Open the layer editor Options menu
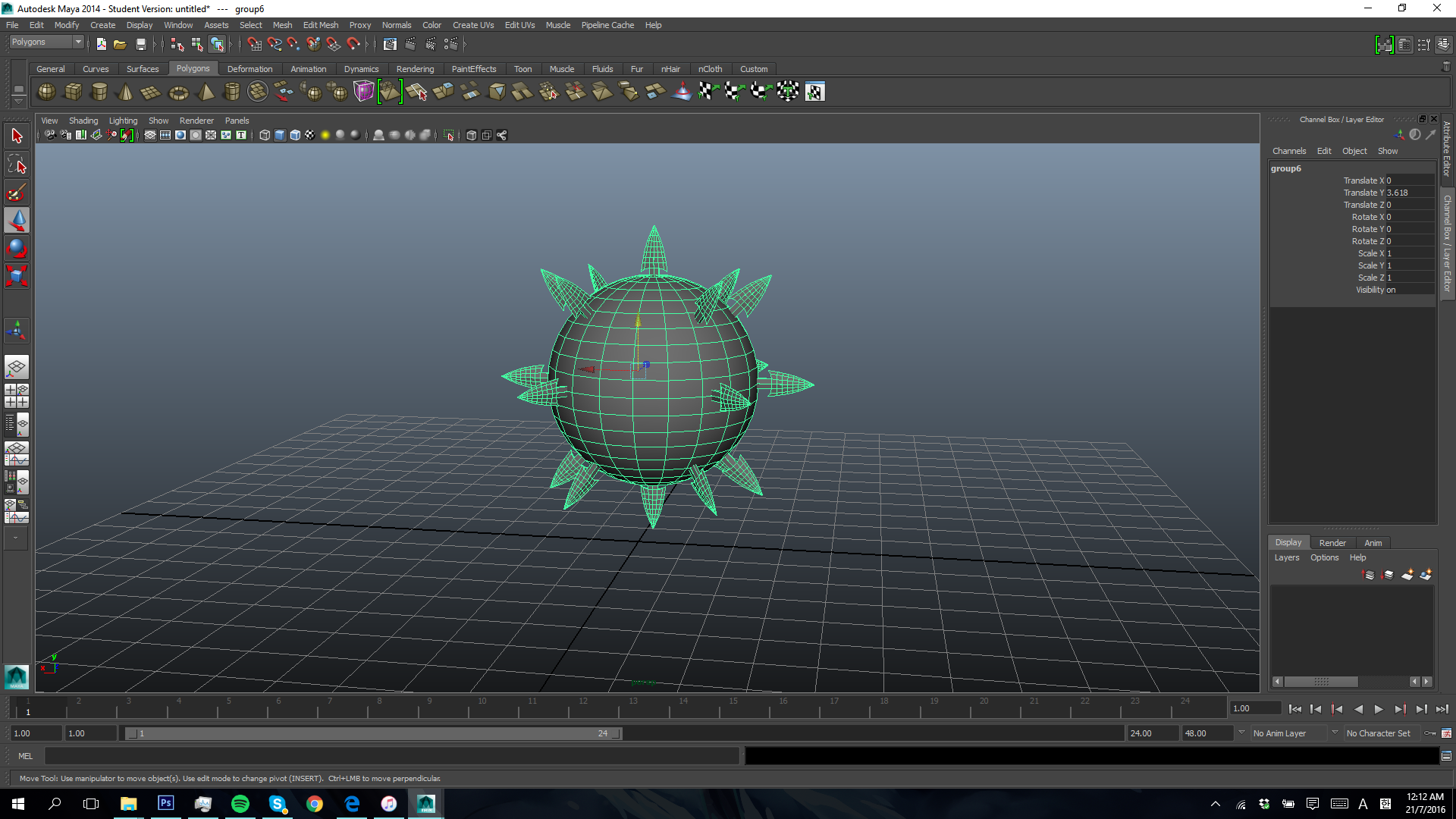The width and height of the screenshot is (1456, 819). [1324, 557]
